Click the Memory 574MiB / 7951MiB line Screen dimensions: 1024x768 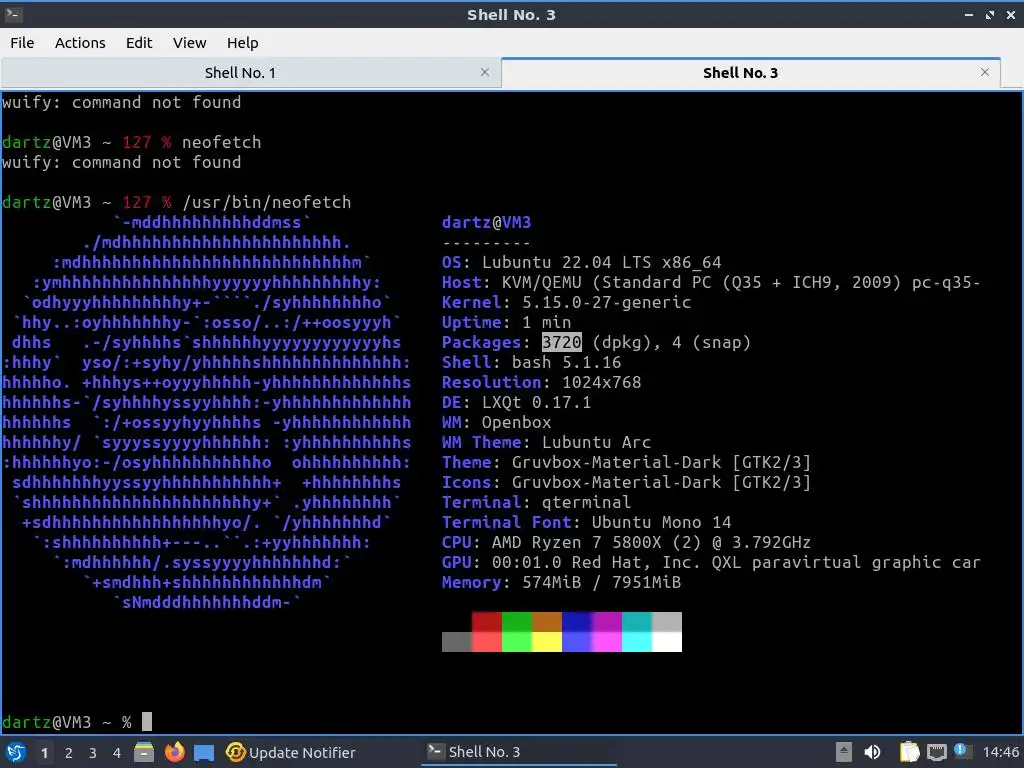[x=561, y=583]
